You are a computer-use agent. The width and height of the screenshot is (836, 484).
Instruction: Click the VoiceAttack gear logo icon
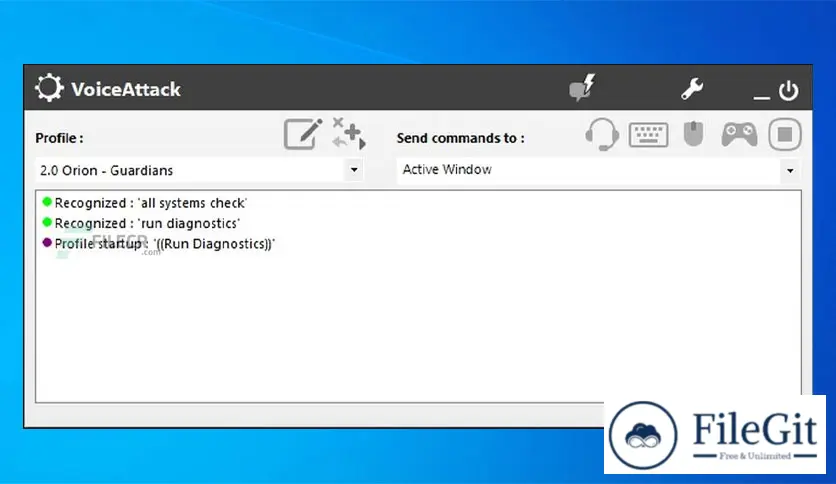(x=49, y=88)
